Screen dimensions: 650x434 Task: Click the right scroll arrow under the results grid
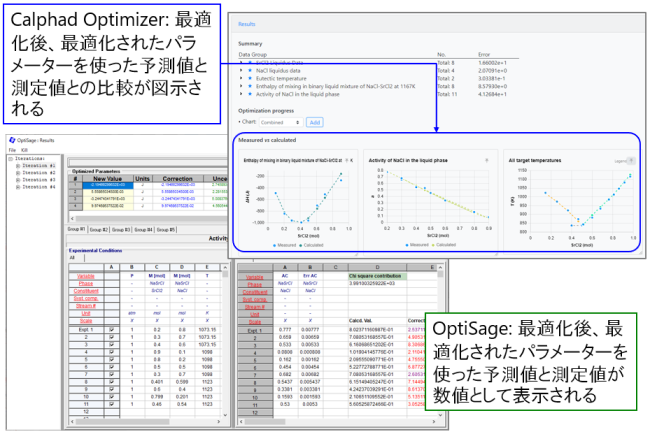click(434, 422)
